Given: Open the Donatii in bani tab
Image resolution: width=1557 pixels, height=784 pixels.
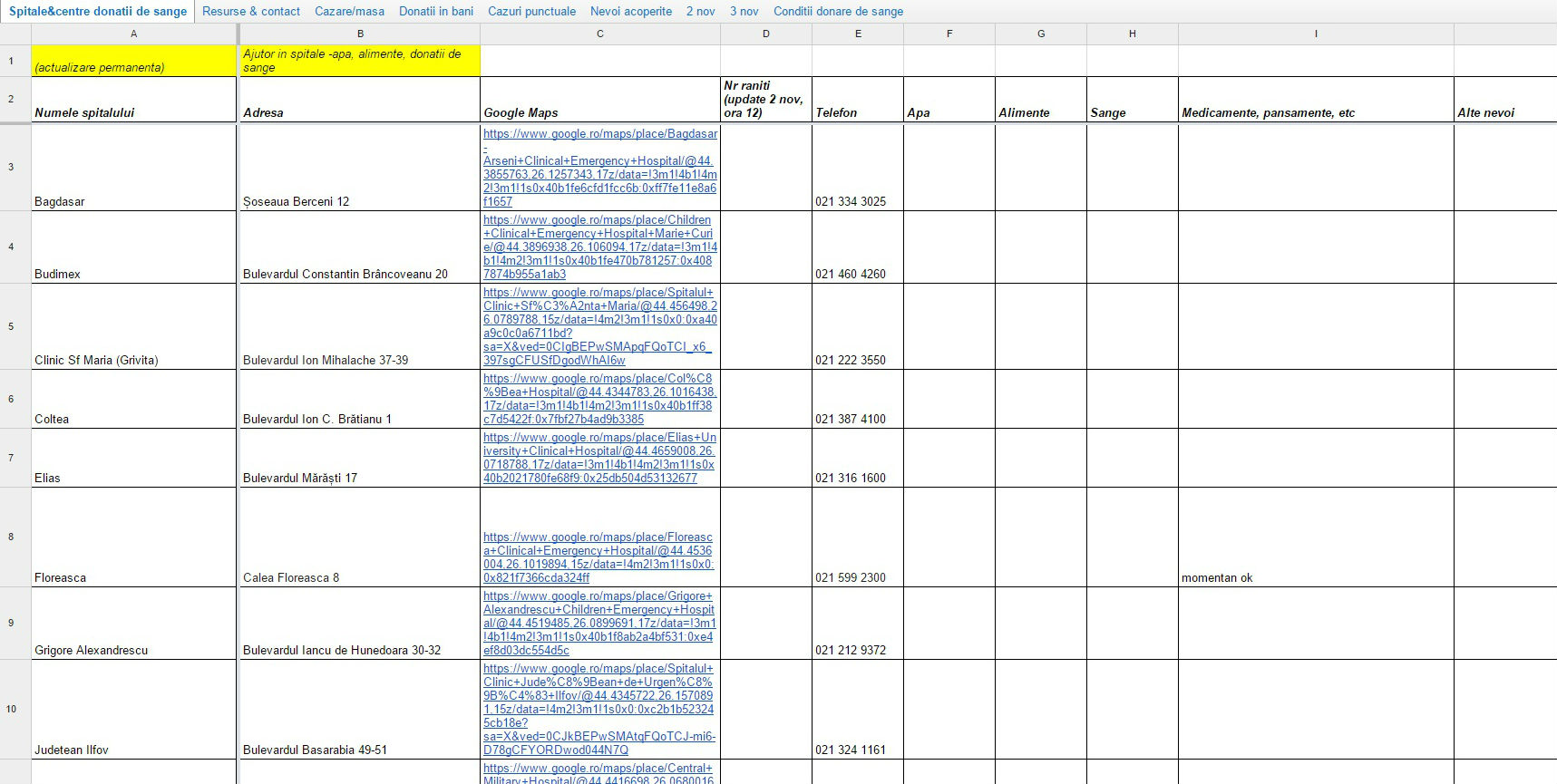Looking at the screenshot, I should [x=435, y=11].
